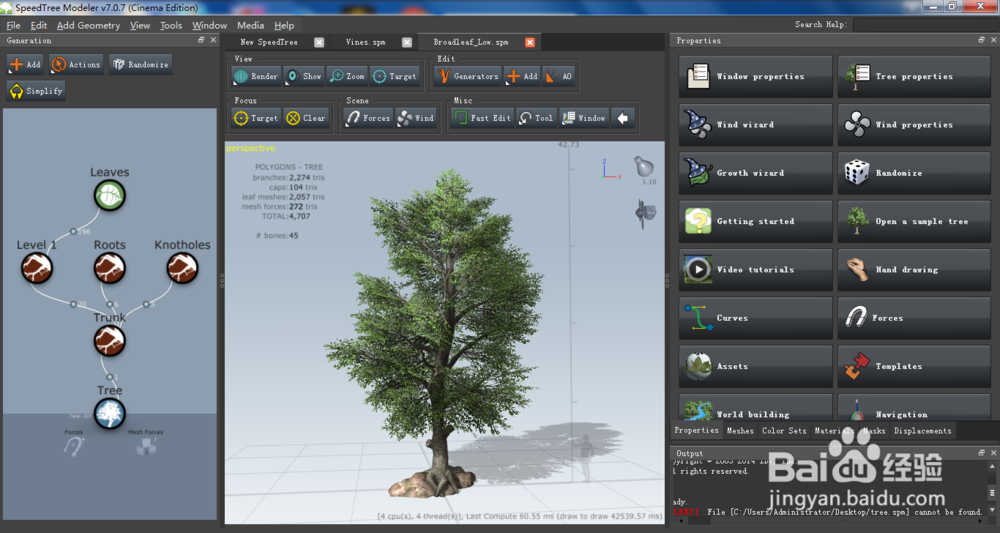Click the XYZ axis gizmo in the viewport
Viewport: 1000px width, 533px height.
pos(610,169)
